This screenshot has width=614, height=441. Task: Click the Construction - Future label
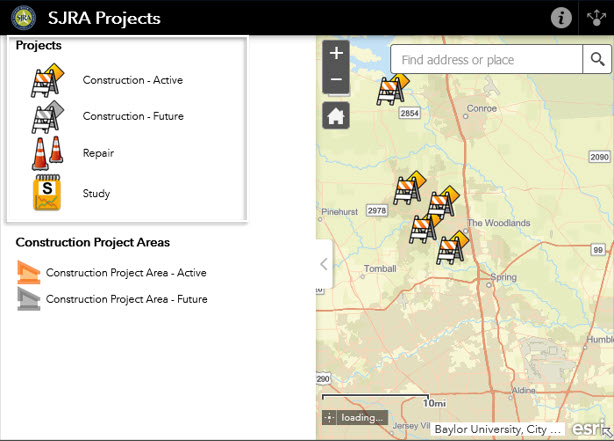pos(133,116)
